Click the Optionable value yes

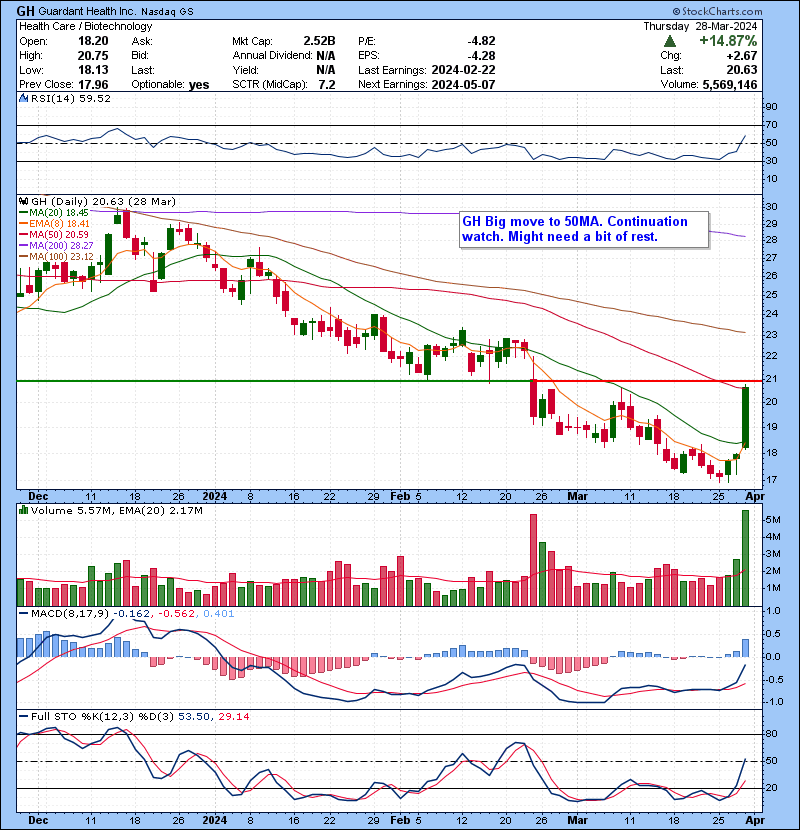click(x=199, y=85)
